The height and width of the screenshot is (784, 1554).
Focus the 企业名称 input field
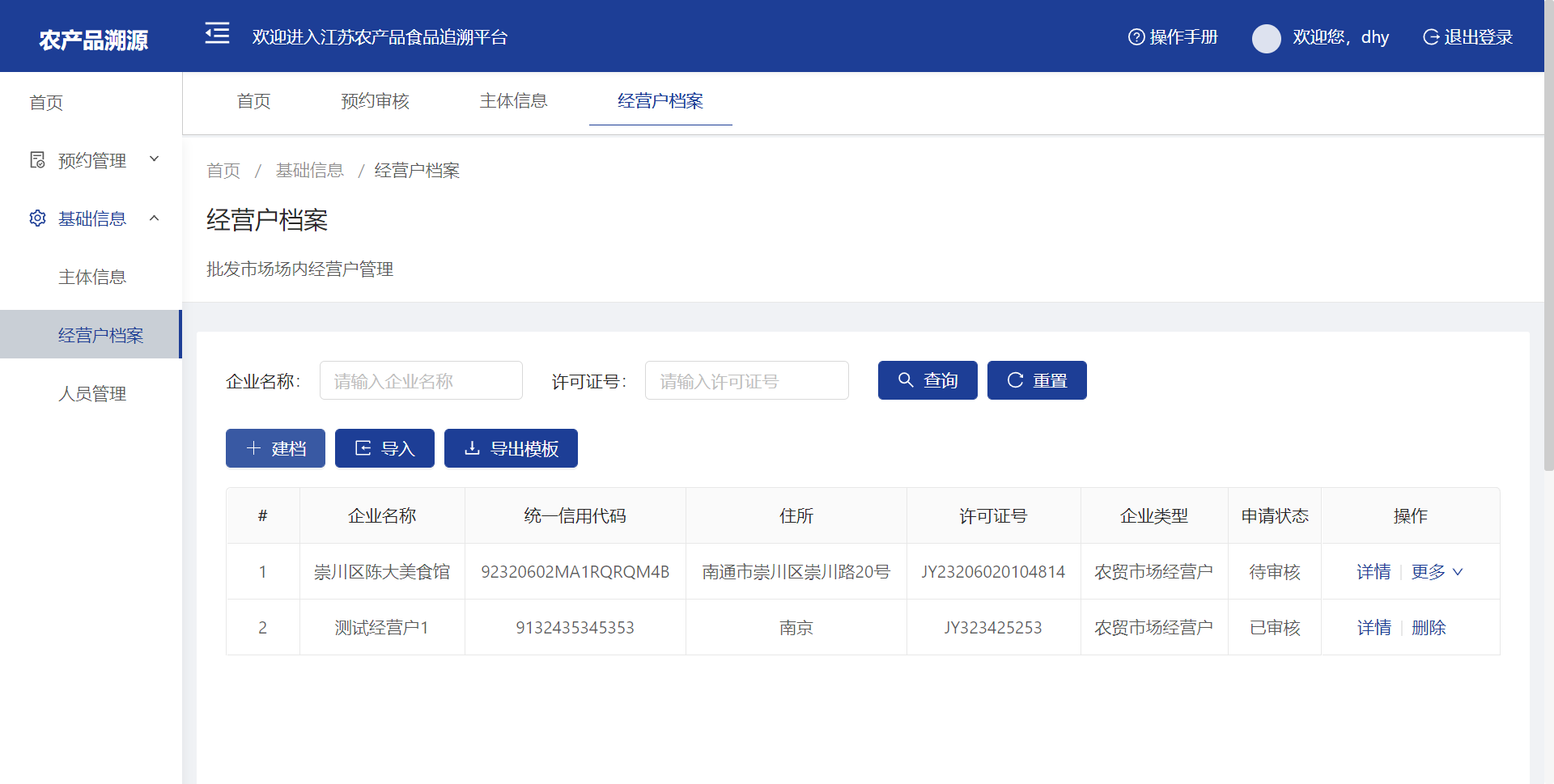click(421, 381)
